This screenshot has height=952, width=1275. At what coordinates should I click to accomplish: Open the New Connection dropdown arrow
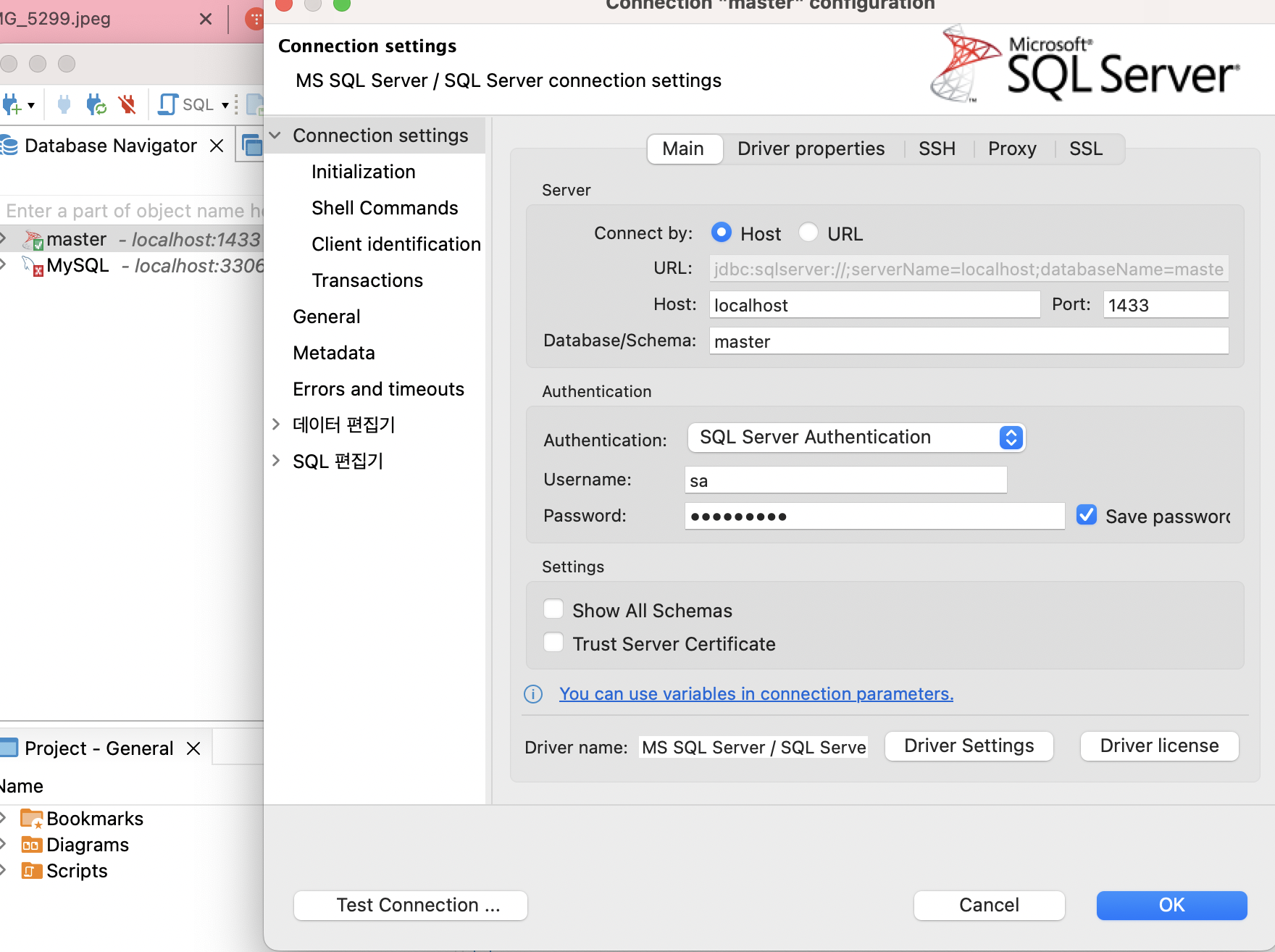coord(31,106)
